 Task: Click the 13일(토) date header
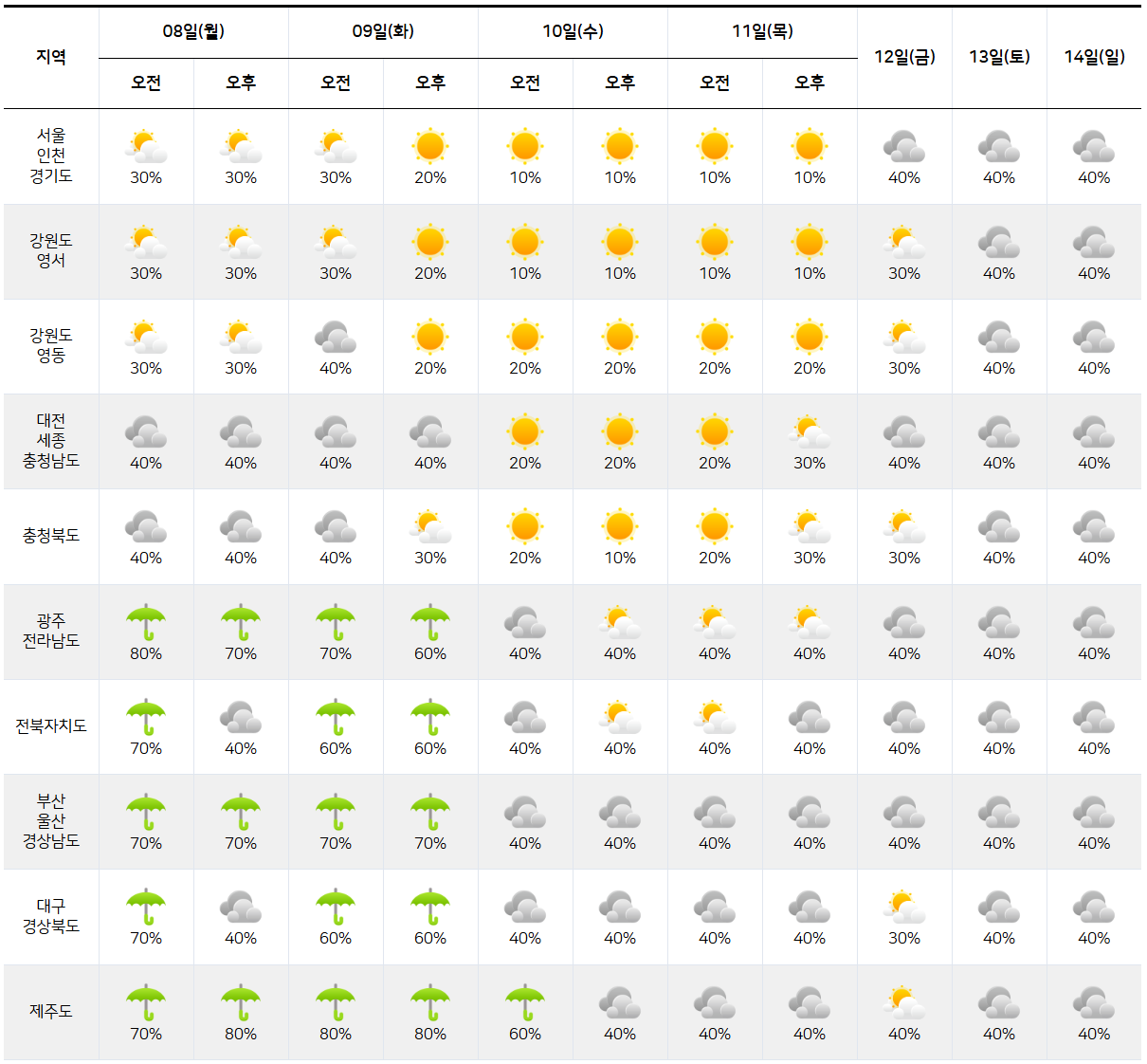click(999, 57)
